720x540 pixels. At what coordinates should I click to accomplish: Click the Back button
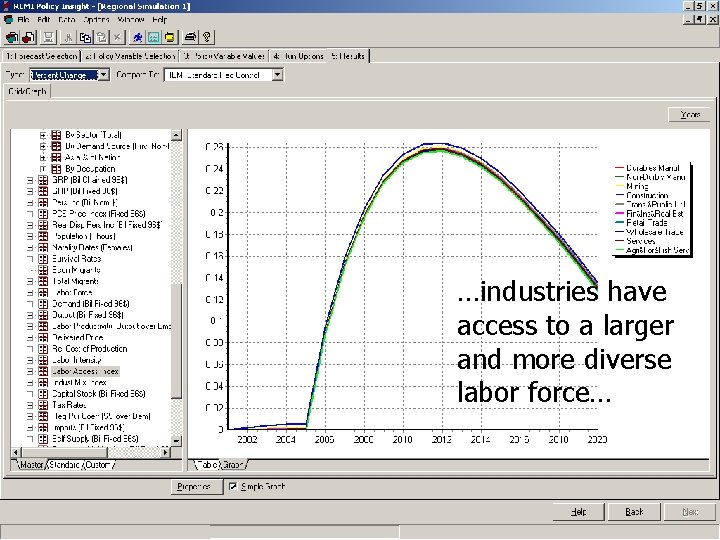click(x=634, y=512)
